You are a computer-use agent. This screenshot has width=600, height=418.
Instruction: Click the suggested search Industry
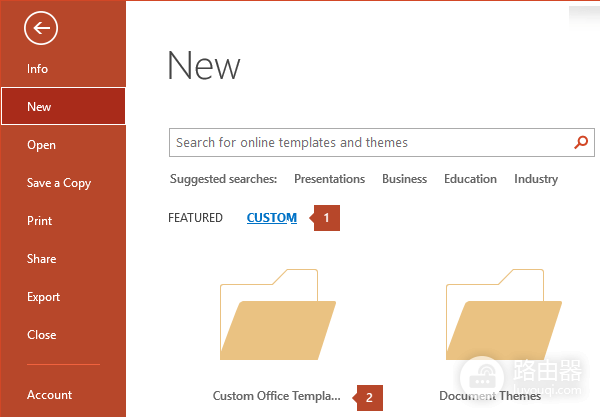point(536,179)
